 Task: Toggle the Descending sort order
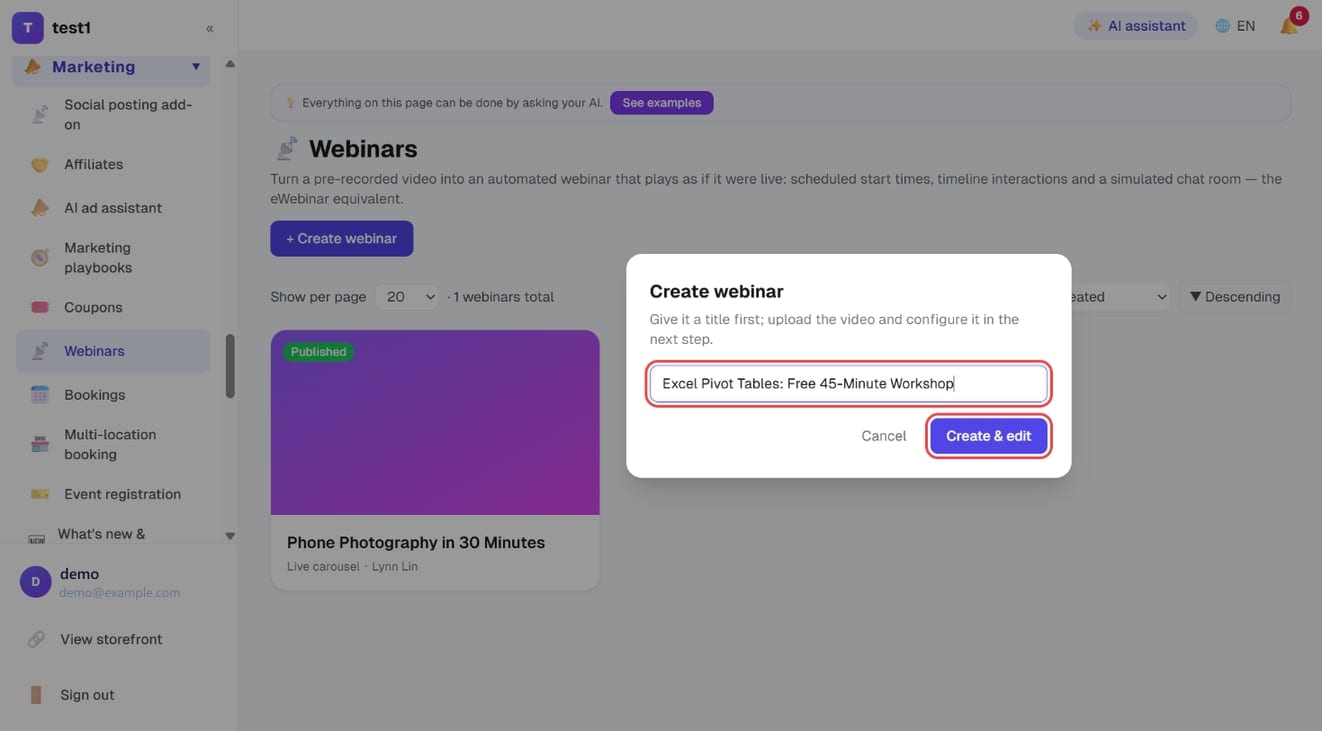(x=1235, y=297)
